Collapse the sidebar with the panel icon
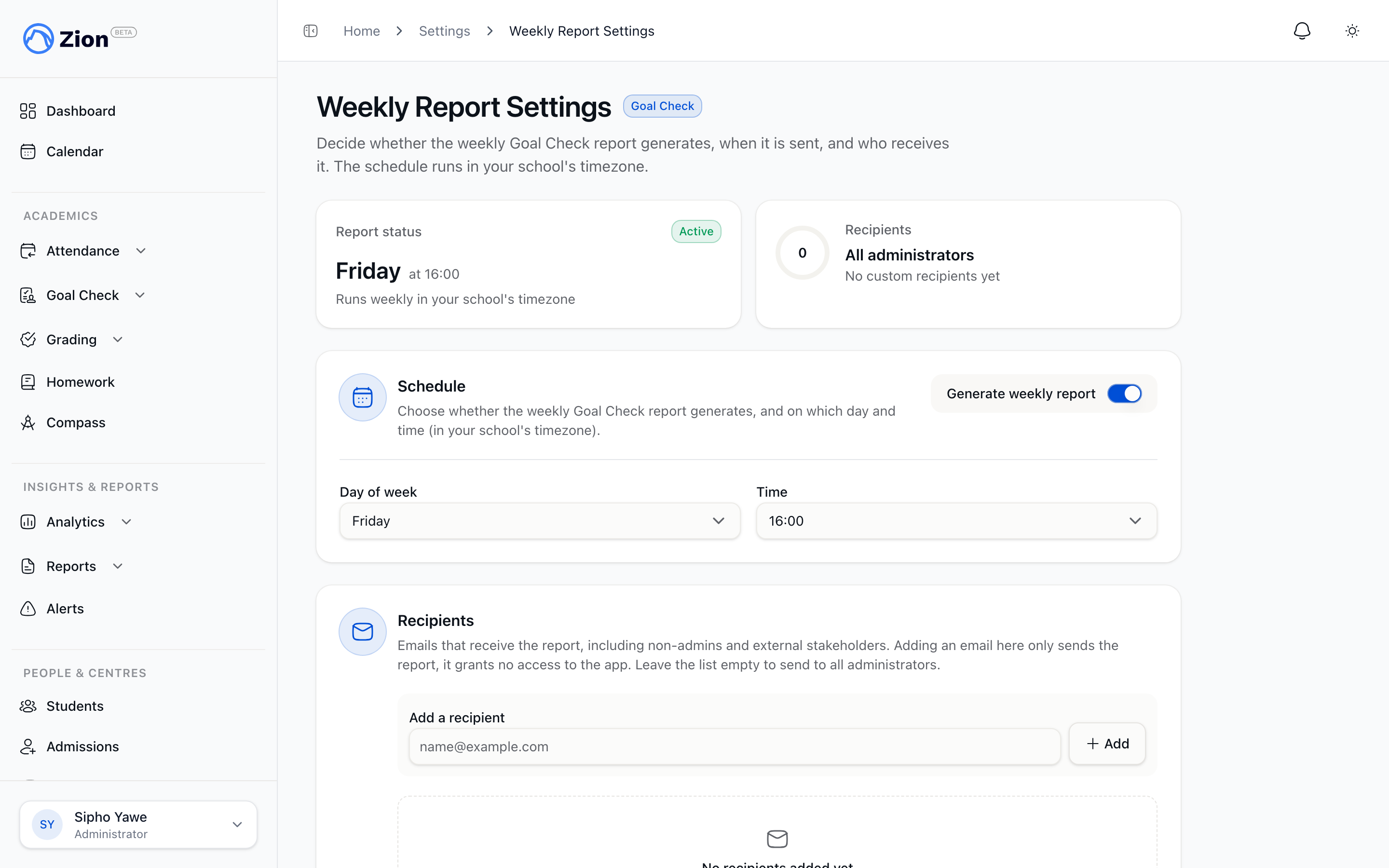This screenshot has width=1389, height=868. click(311, 31)
